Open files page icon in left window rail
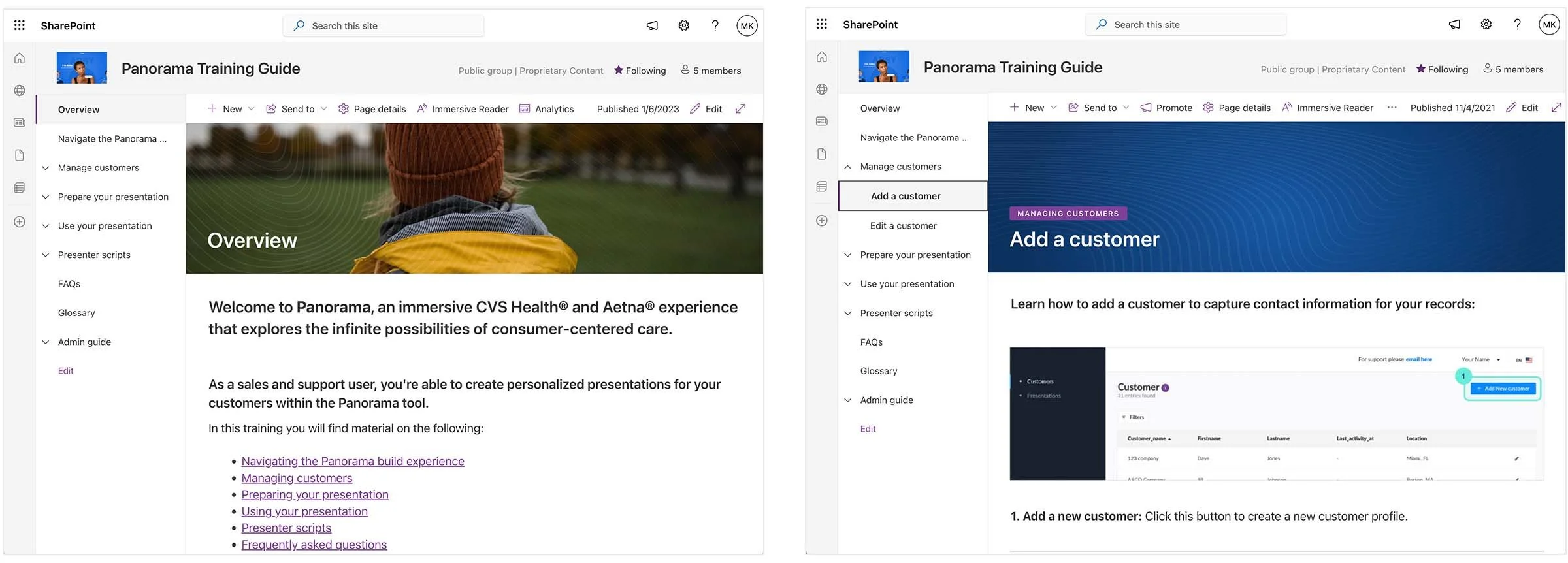This screenshot has height=563, width=1568. point(20,155)
